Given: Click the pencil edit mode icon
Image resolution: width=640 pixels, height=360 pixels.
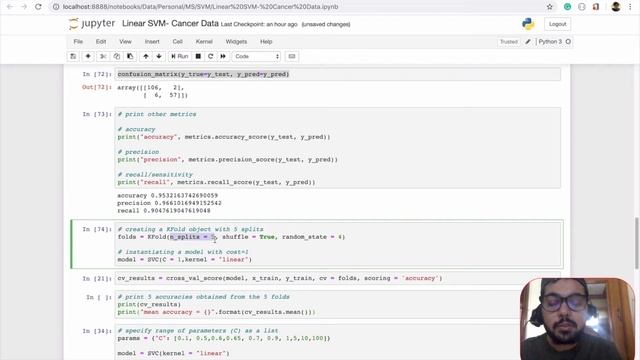Looking at the screenshot, I should click(x=528, y=42).
